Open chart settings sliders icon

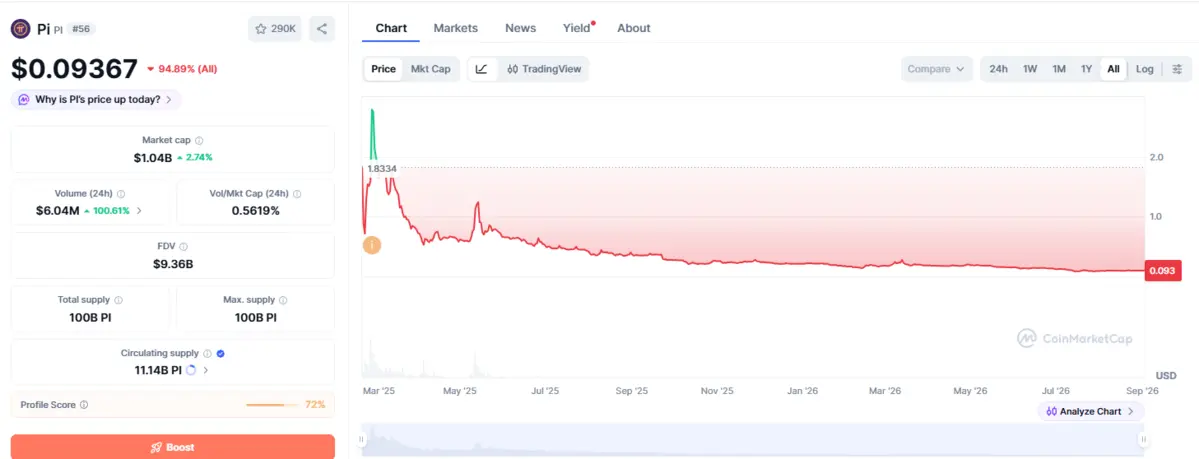1177,69
